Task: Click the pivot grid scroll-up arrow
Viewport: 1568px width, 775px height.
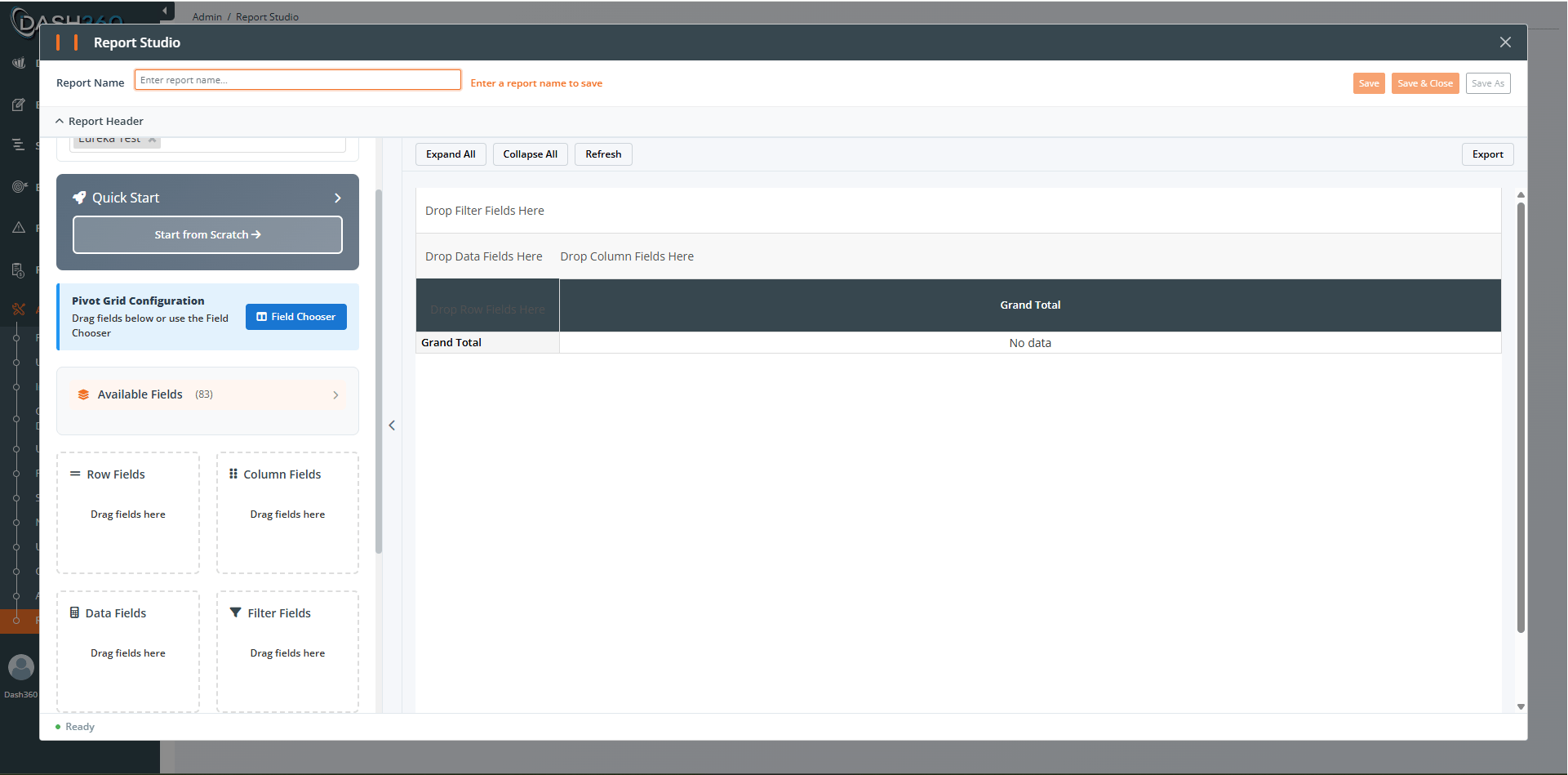Action: pyautogui.click(x=1521, y=195)
